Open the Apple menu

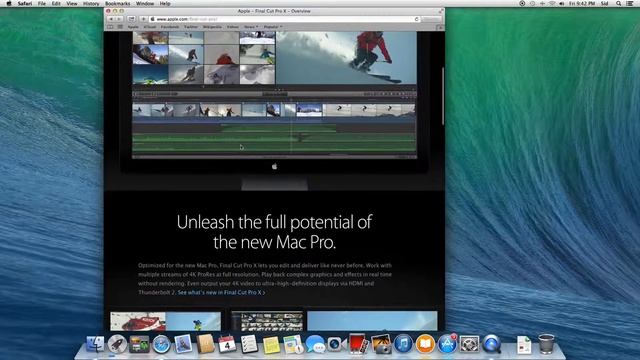click(x=9, y=3)
